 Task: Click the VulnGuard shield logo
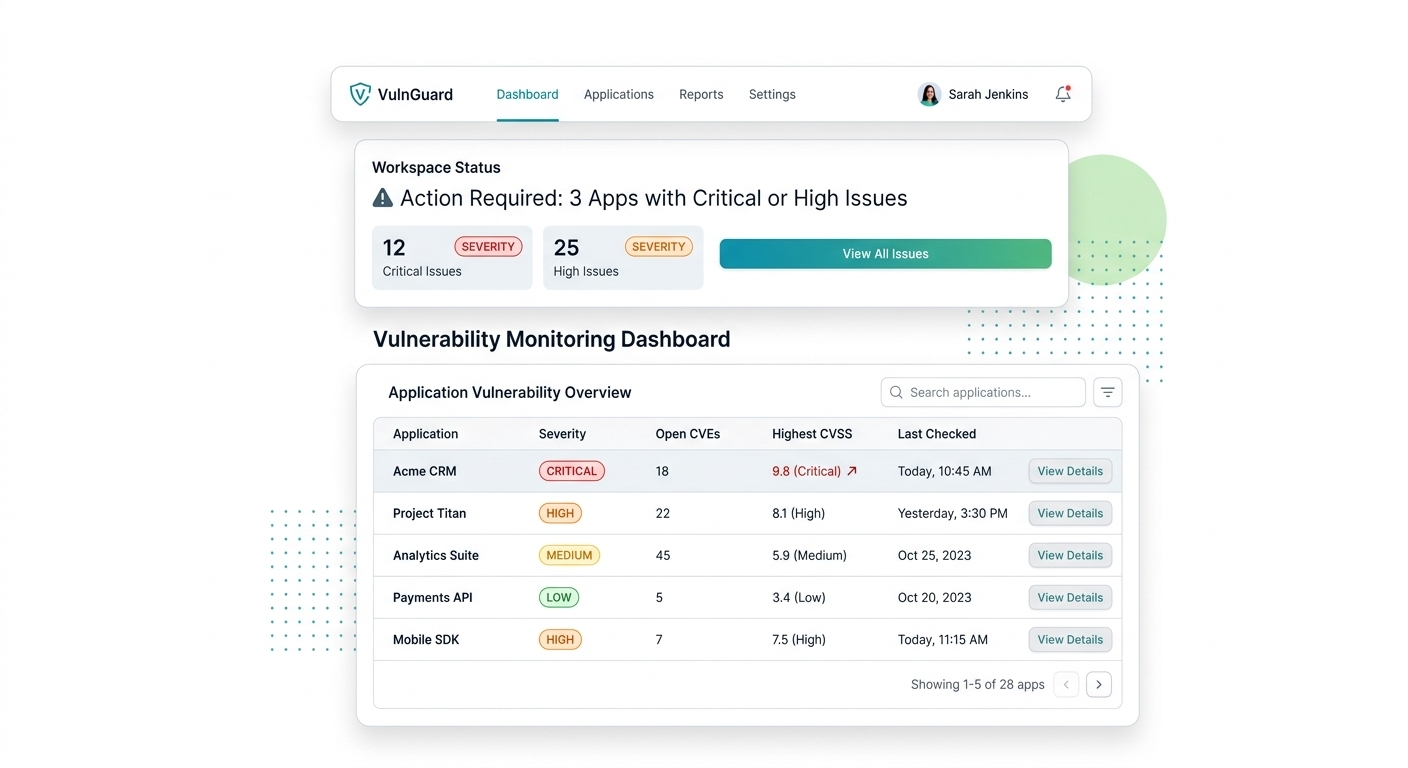coord(360,94)
